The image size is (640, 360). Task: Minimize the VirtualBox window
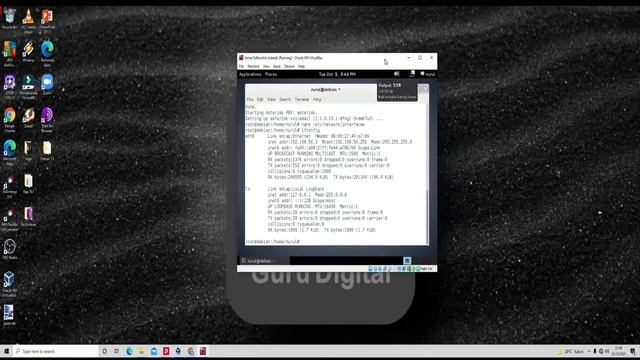(x=409, y=58)
